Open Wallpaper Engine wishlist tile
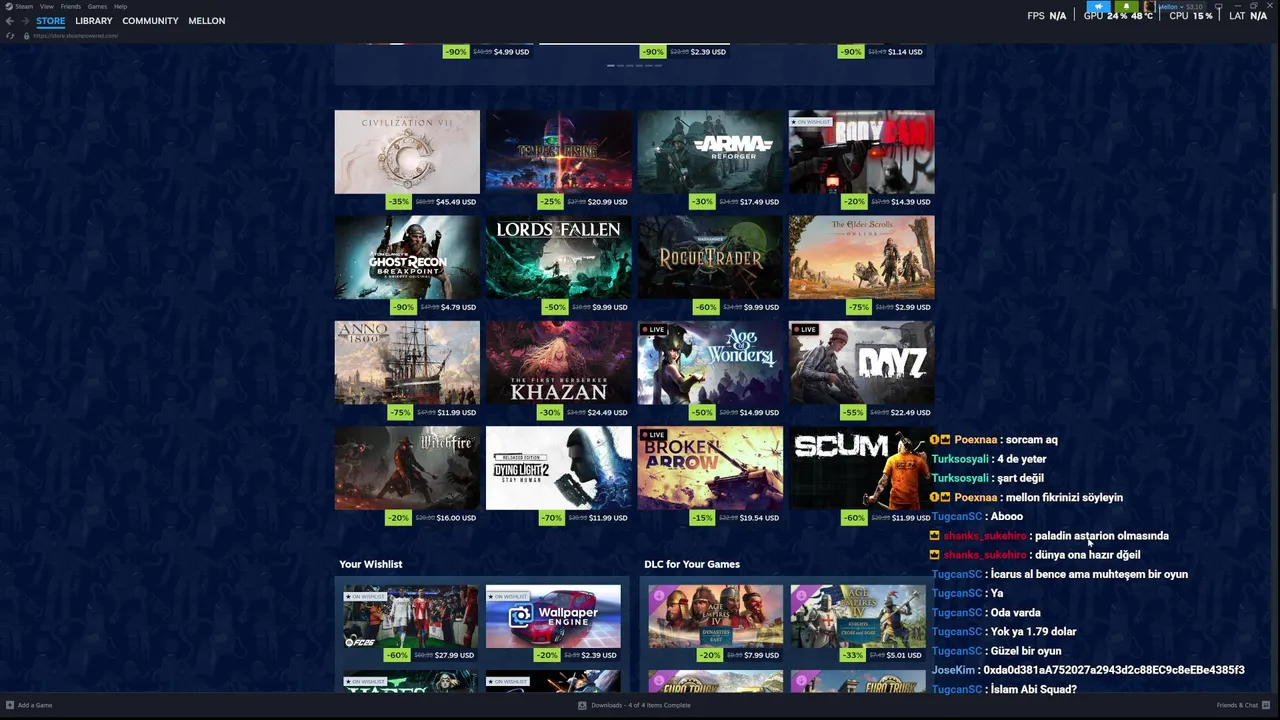The height and width of the screenshot is (720, 1280). 553,617
